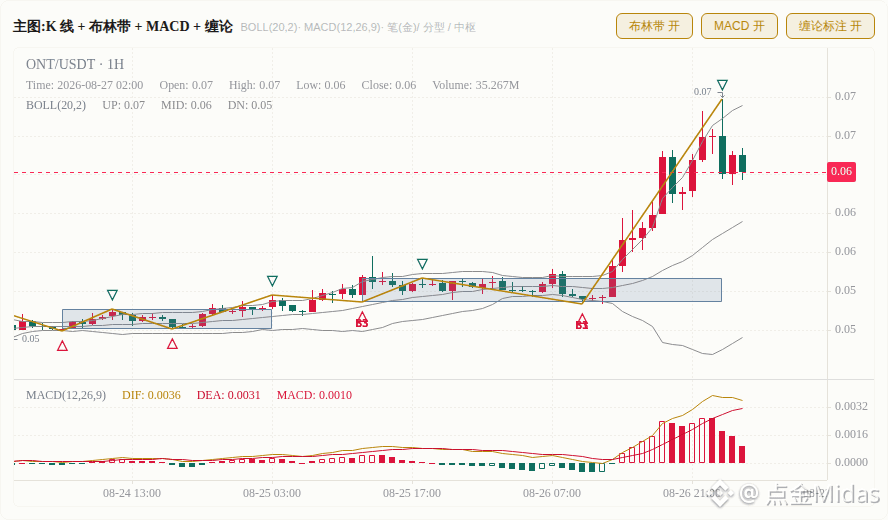Click the MACD(12,26,9) panel label
This screenshot has width=888, height=520.
pyautogui.click(x=66, y=395)
